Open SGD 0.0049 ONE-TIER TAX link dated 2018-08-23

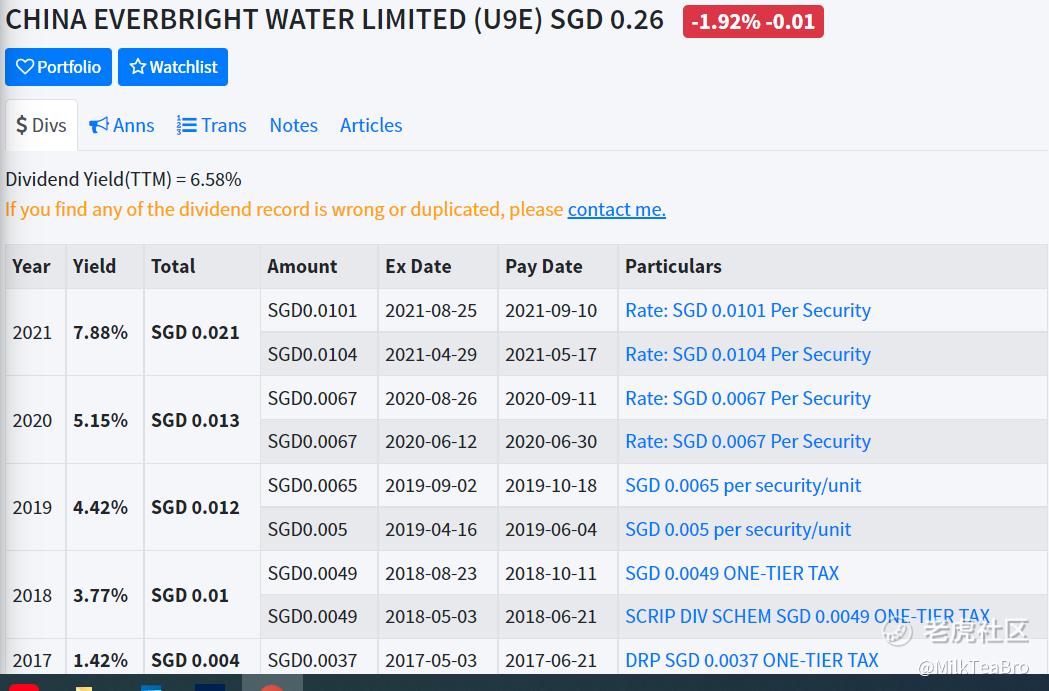coord(732,573)
